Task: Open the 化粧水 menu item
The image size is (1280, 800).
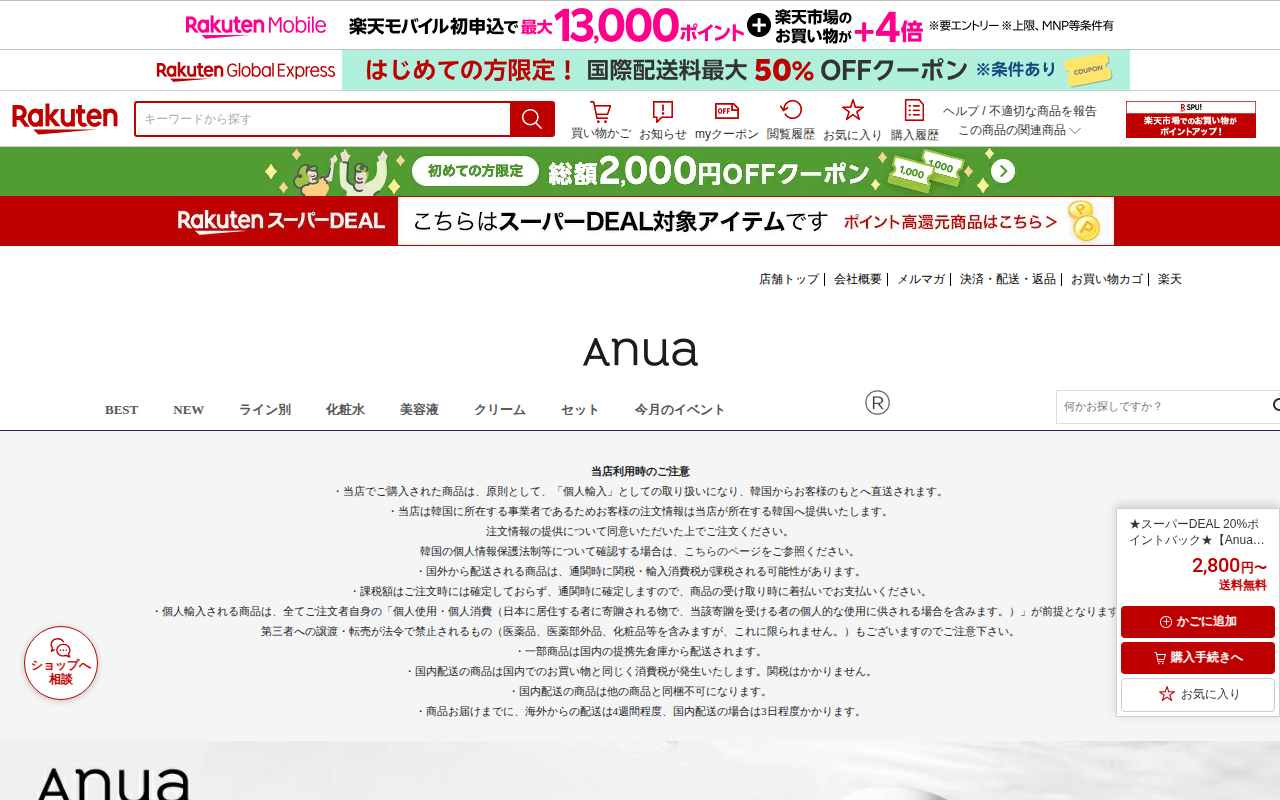Action: (345, 410)
